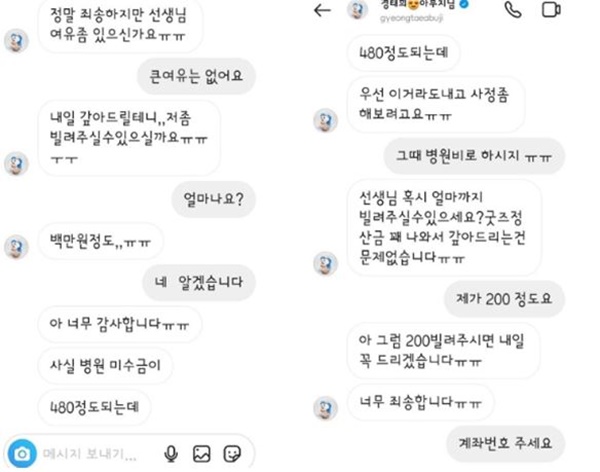Select the '네 알겠습니다' message bubble
Image resolution: width=600 pixels, height=472 pixels.
199,283
